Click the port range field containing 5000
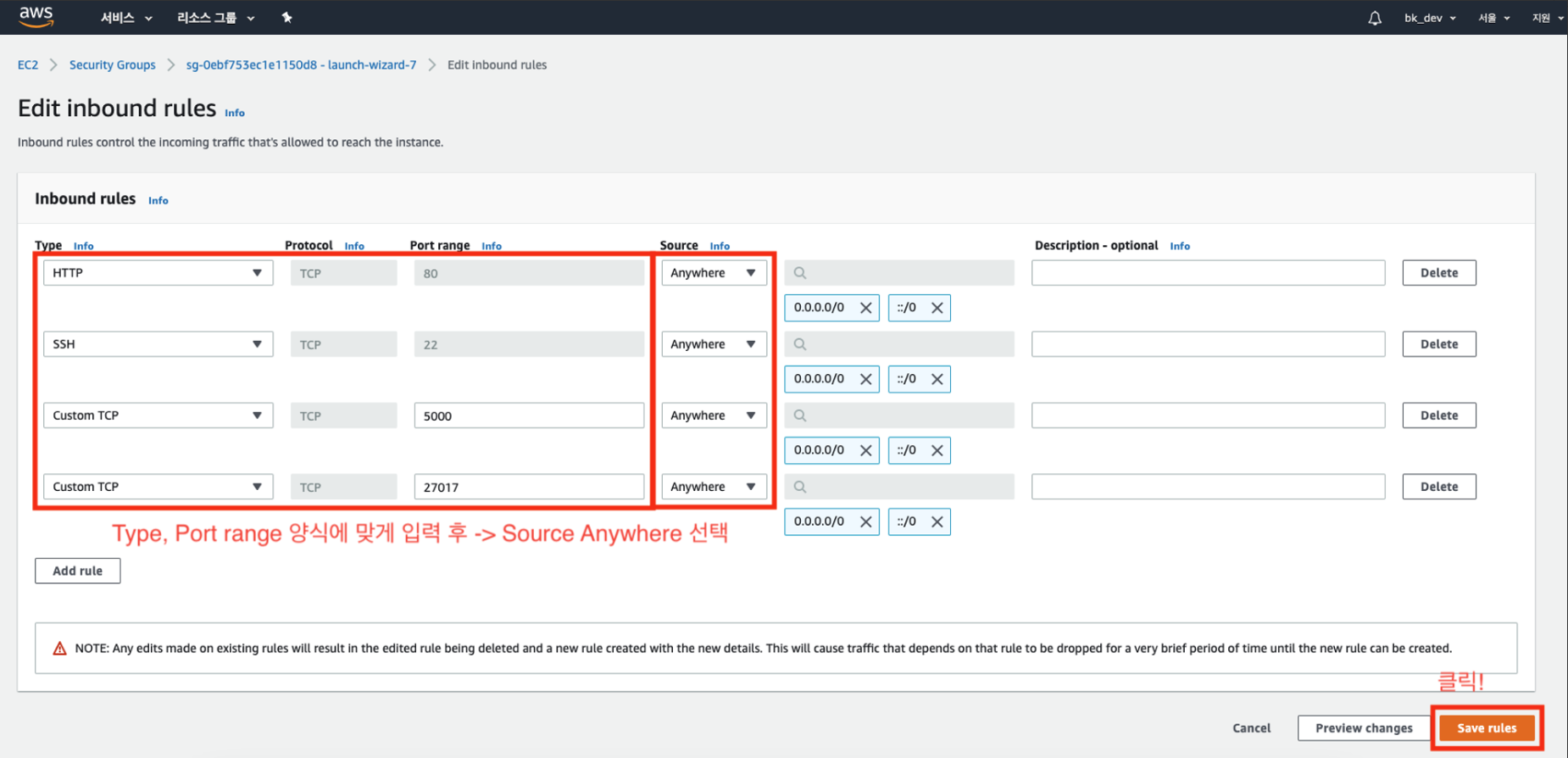 (529, 415)
